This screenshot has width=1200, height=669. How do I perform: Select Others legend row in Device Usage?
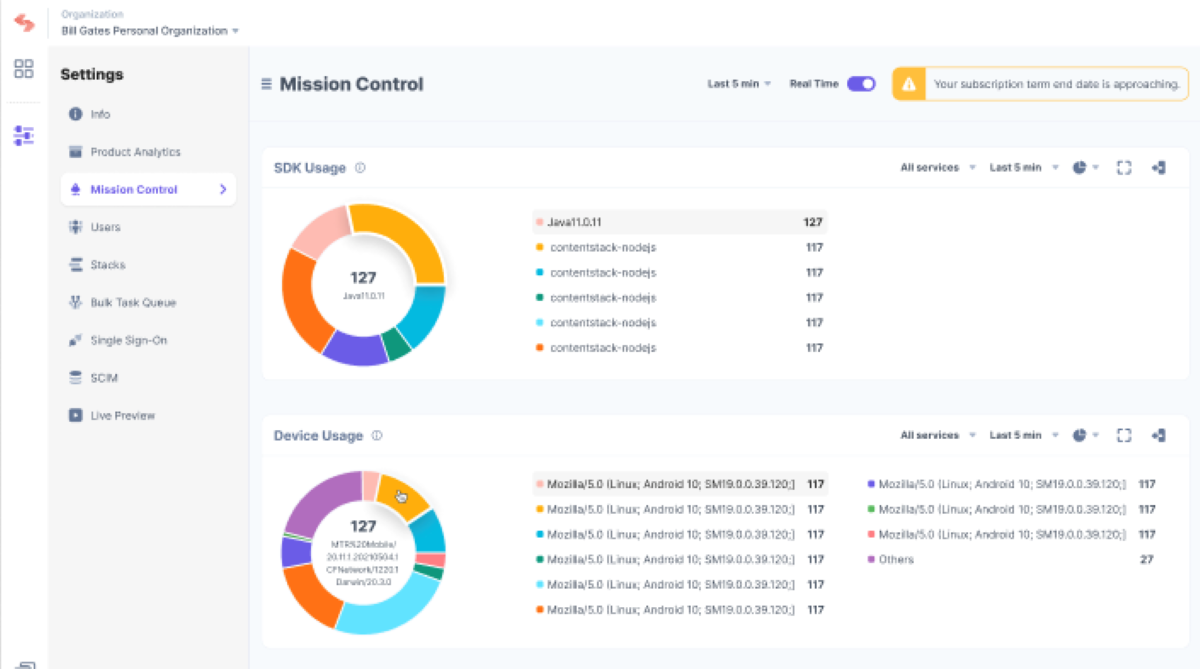tap(1011, 559)
